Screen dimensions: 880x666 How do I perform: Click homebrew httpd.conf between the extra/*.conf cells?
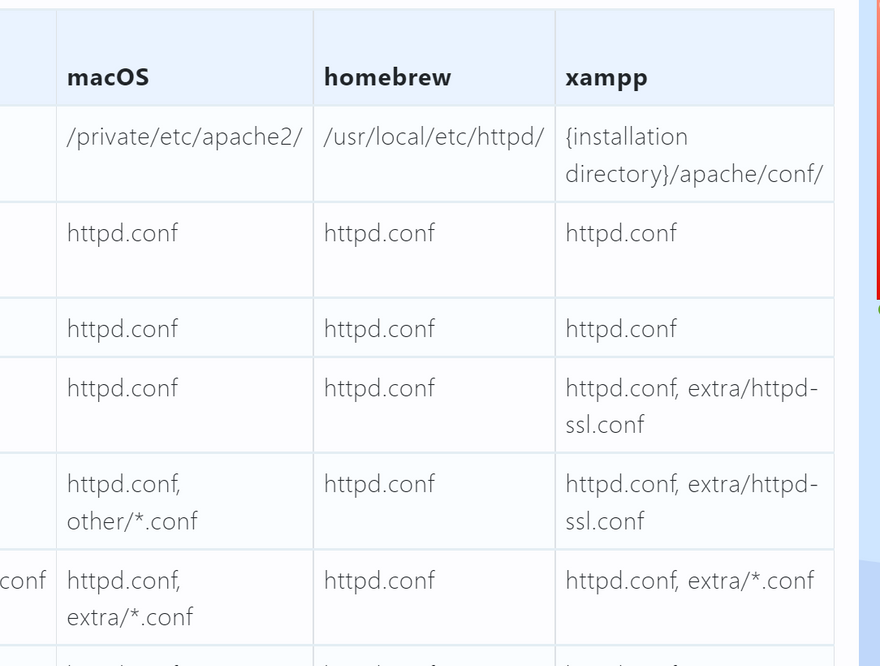click(379, 581)
